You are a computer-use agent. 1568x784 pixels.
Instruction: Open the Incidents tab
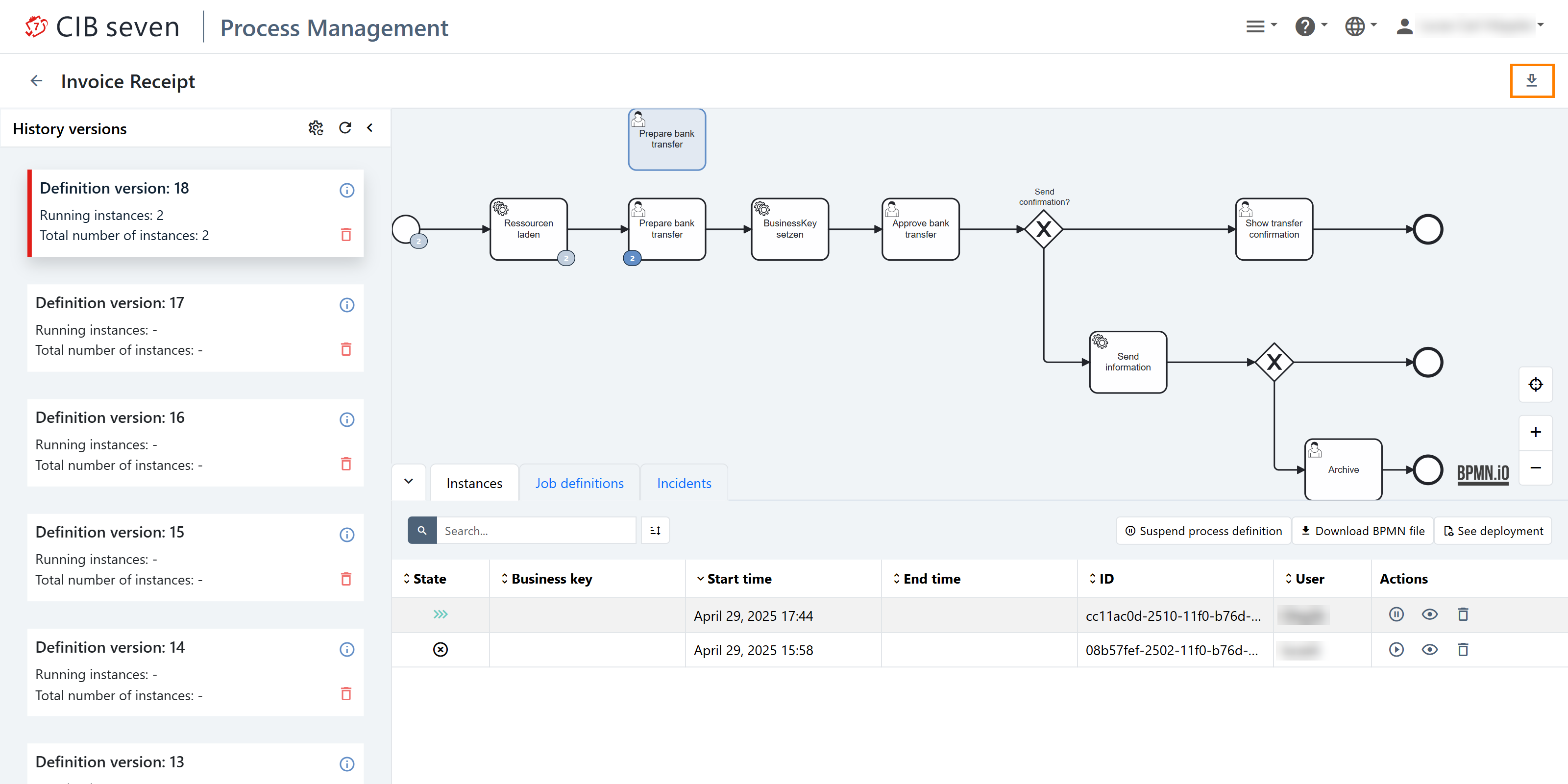click(x=684, y=483)
